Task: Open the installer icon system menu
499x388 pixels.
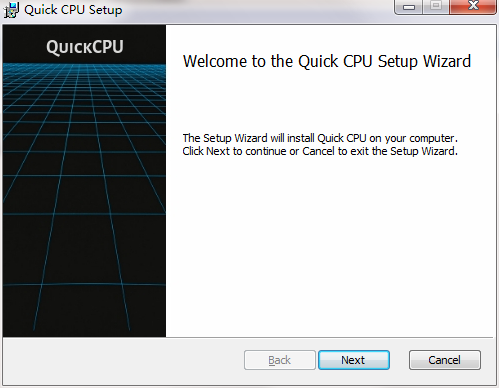Action: click(x=11, y=10)
